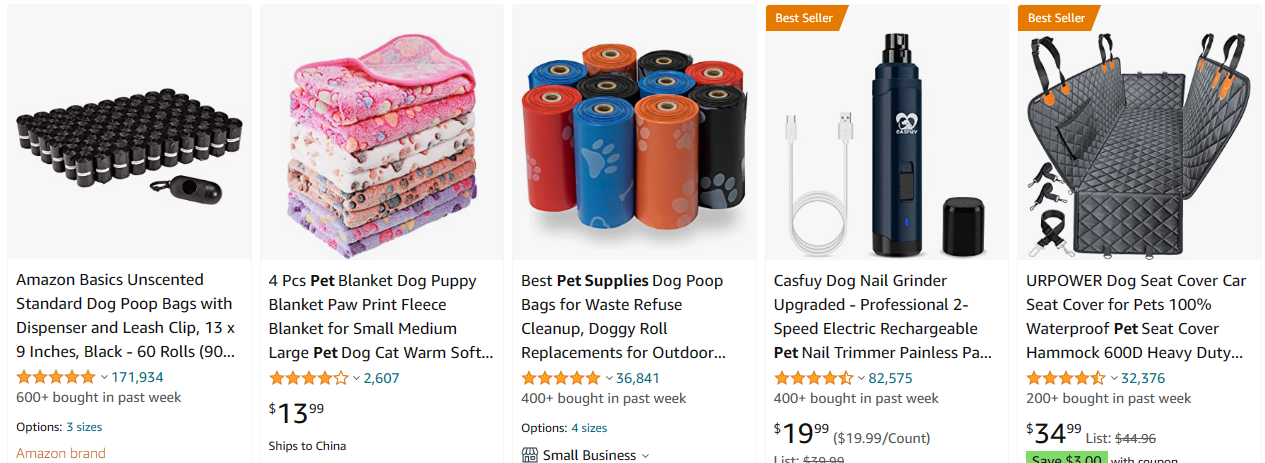Open the 4 sizes options link
Image resolution: width=1265 pixels, height=463 pixels.
click(589, 428)
